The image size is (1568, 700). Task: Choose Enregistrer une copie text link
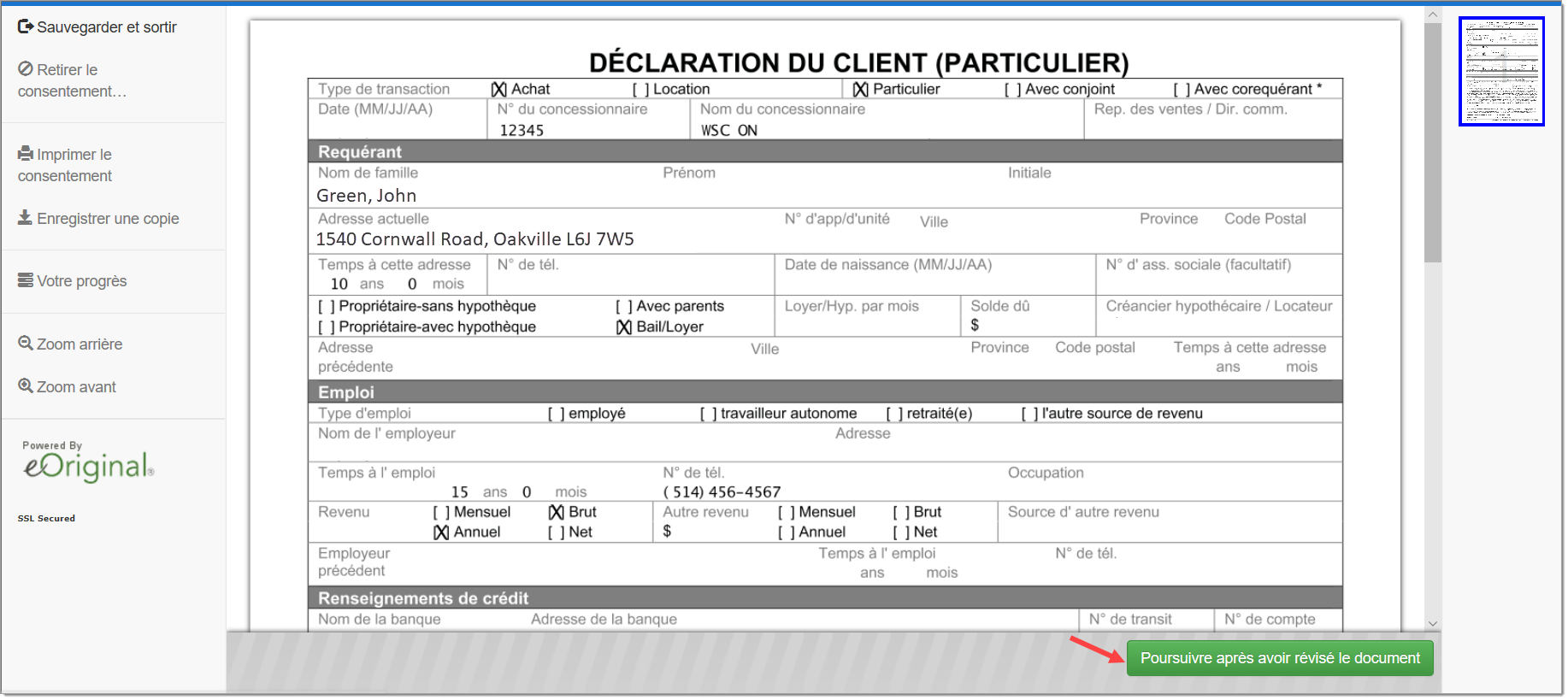108,219
